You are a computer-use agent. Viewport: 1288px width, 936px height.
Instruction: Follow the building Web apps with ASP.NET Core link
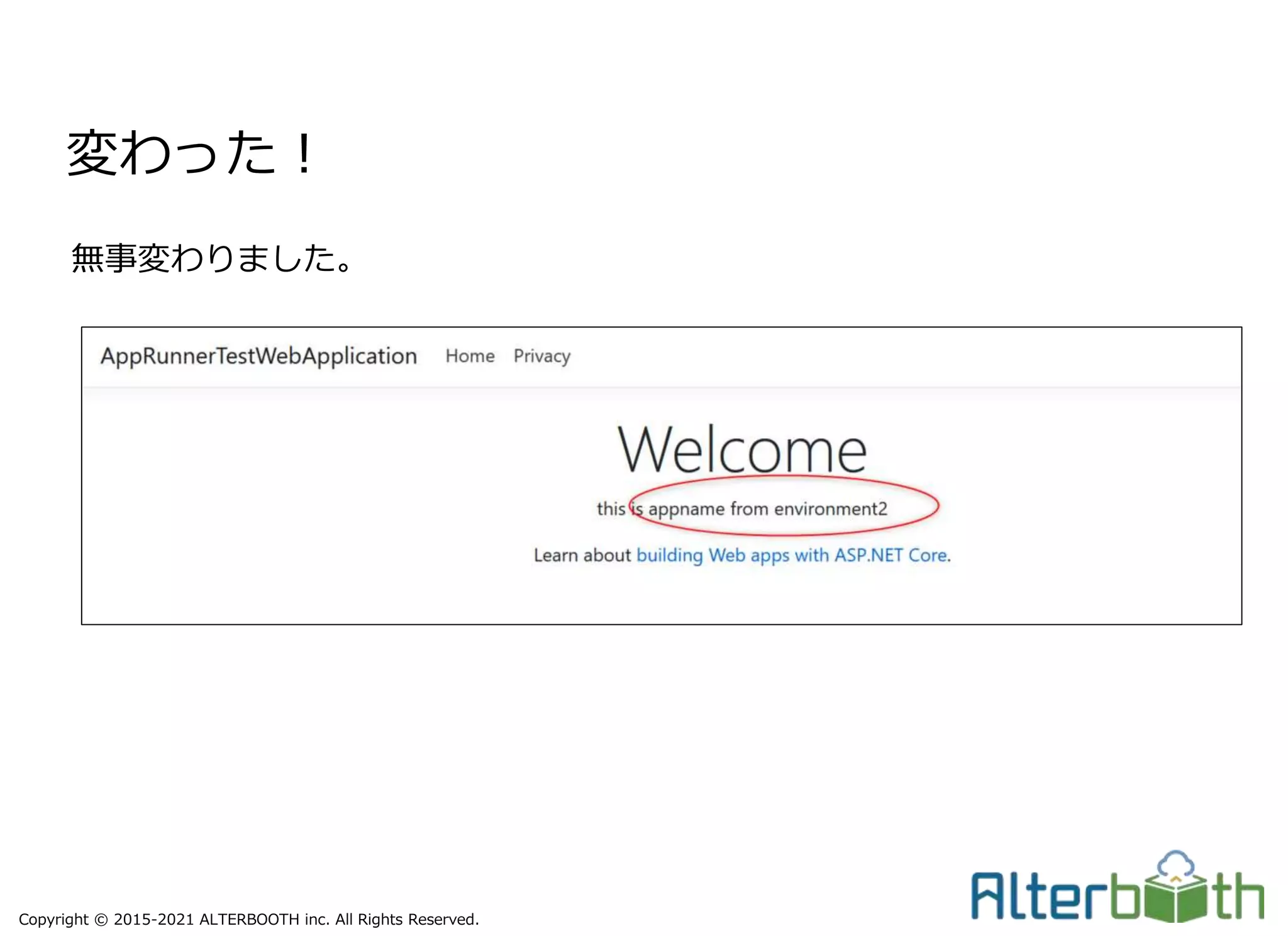coord(792,555)
